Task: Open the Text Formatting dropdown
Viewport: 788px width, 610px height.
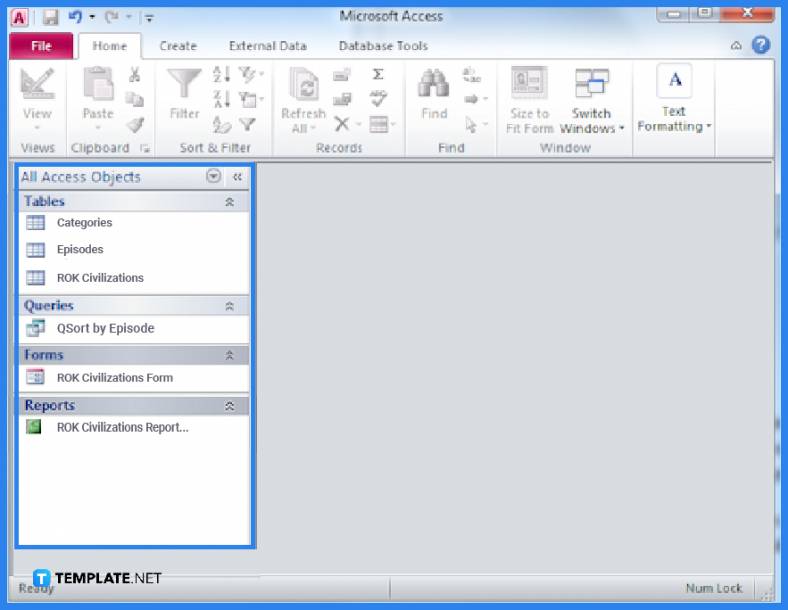Action: pyautogui.click(x=674, y=98)
